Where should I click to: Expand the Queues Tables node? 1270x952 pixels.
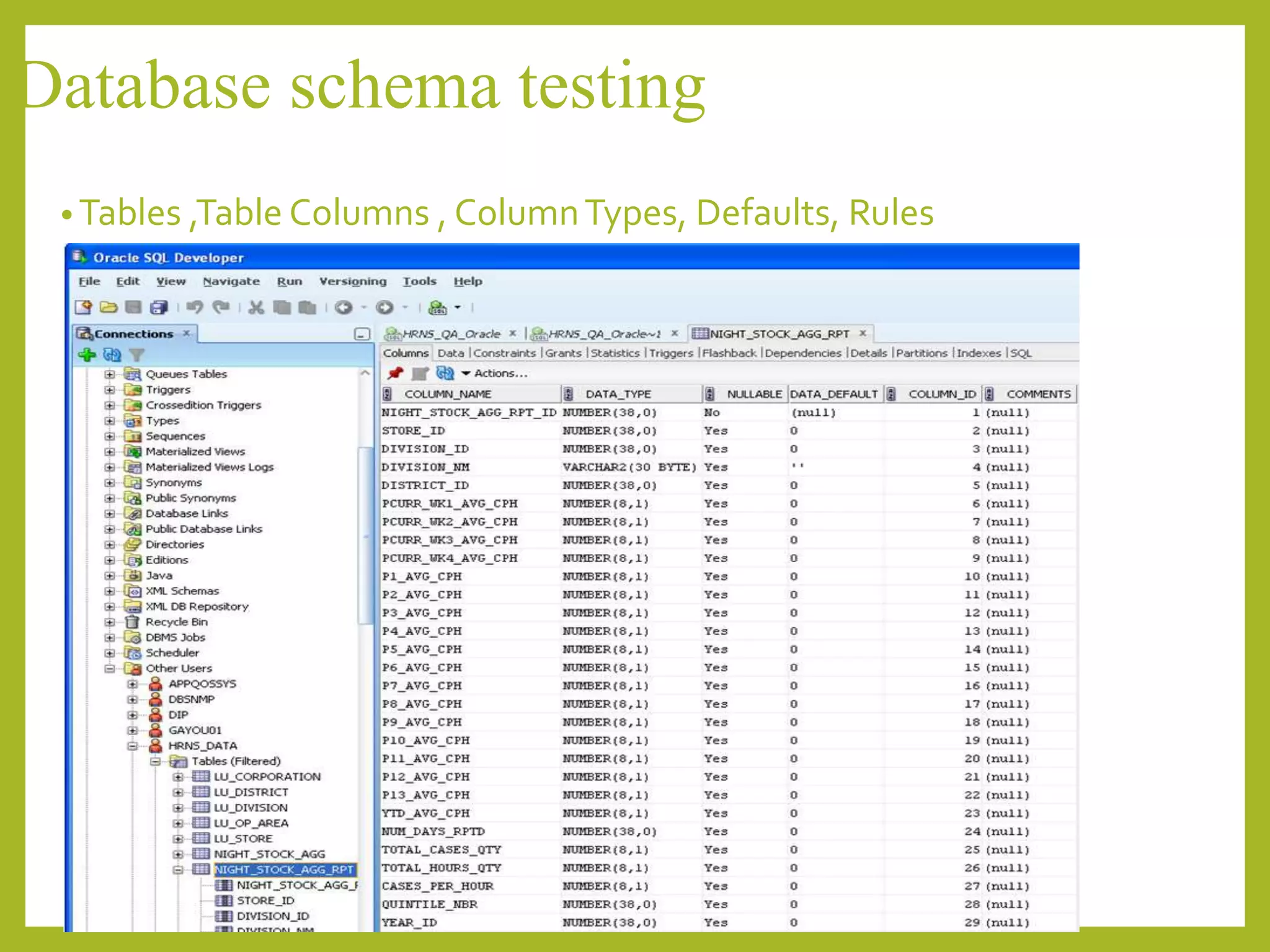click(110, 374)
